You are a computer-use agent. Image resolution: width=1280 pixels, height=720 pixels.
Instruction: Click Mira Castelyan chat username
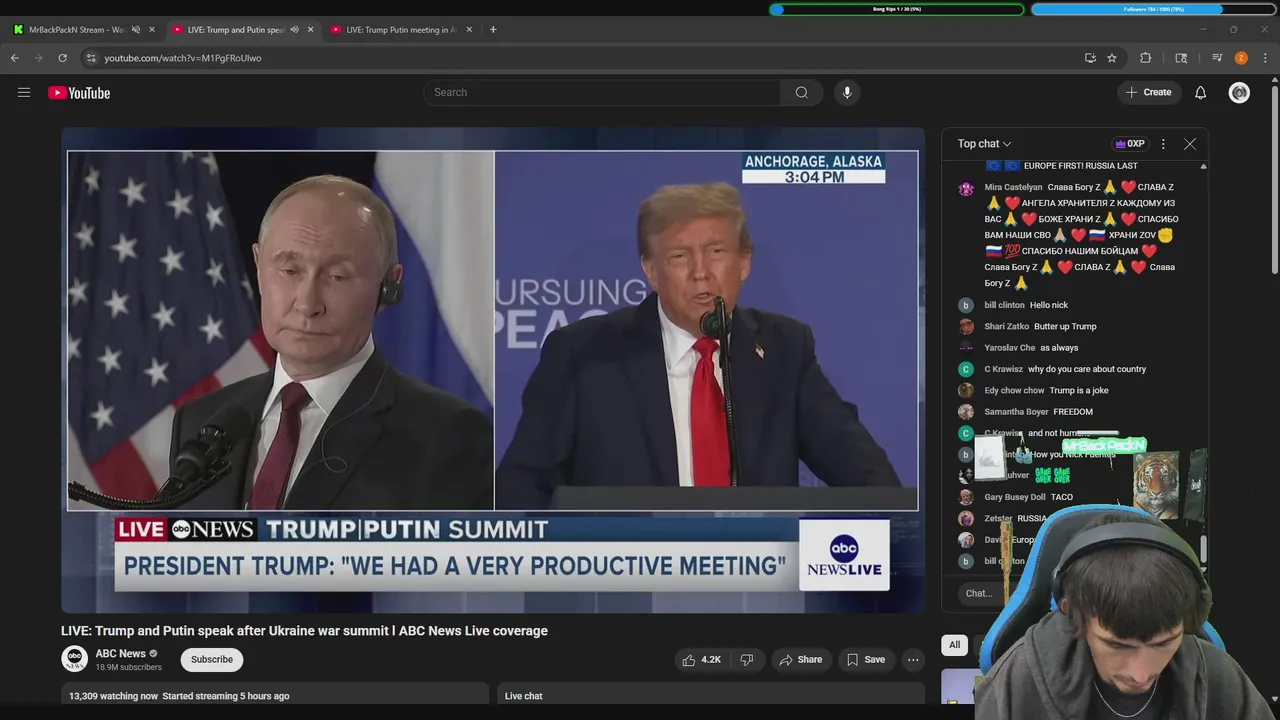1013,187
